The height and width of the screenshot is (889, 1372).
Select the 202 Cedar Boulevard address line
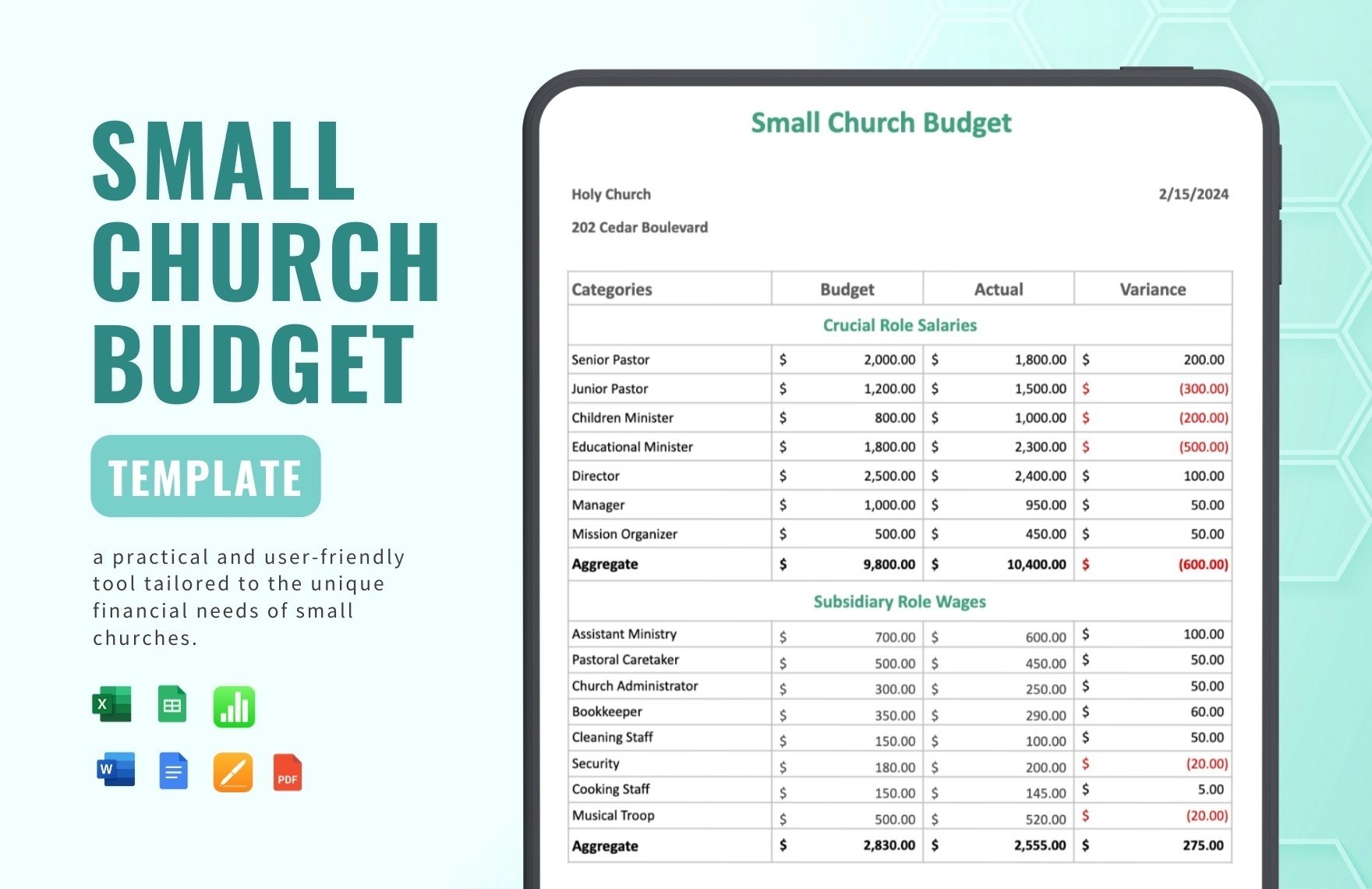pos(639,228)
